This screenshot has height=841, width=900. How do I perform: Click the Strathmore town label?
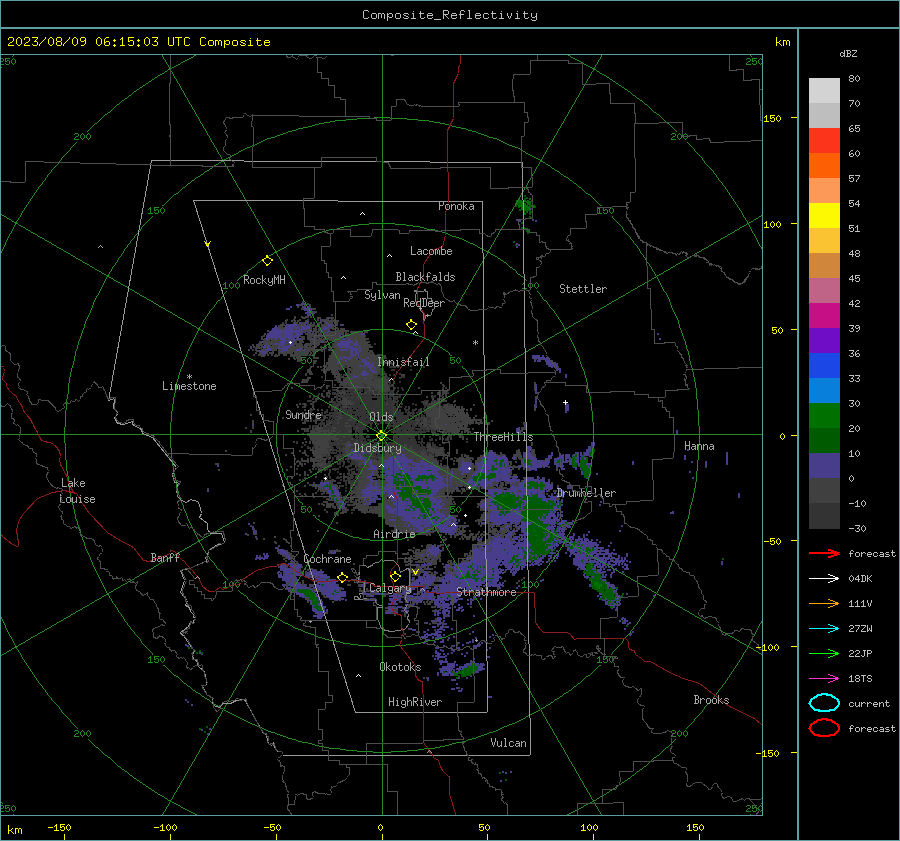pyautogui.click(x=486, y=592)
